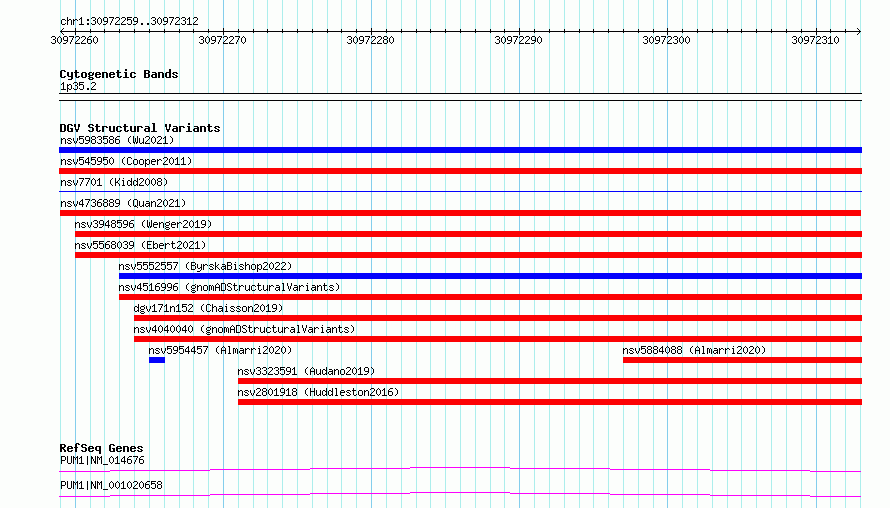This screenshot has width=890, height=508.
Task: Open the nsv4736889 (Quan2021) label
Action: point(123,203)
